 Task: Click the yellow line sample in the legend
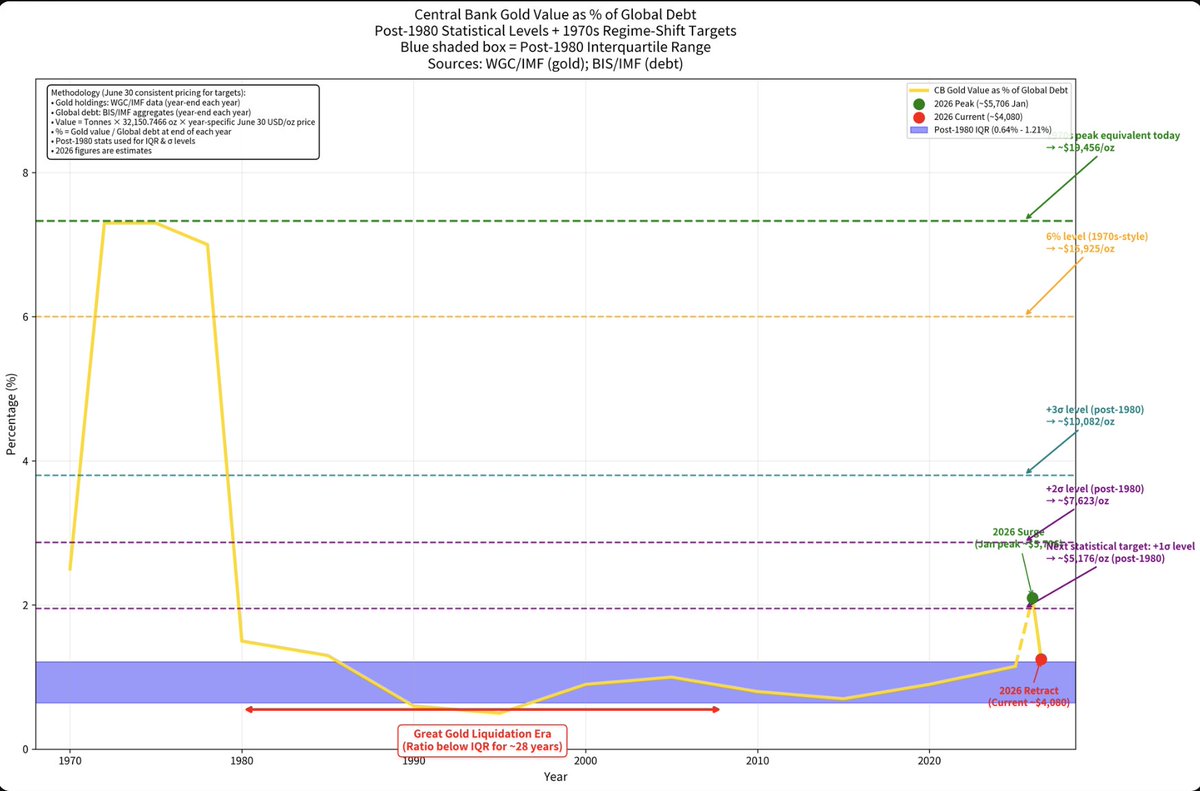(920, 93)
